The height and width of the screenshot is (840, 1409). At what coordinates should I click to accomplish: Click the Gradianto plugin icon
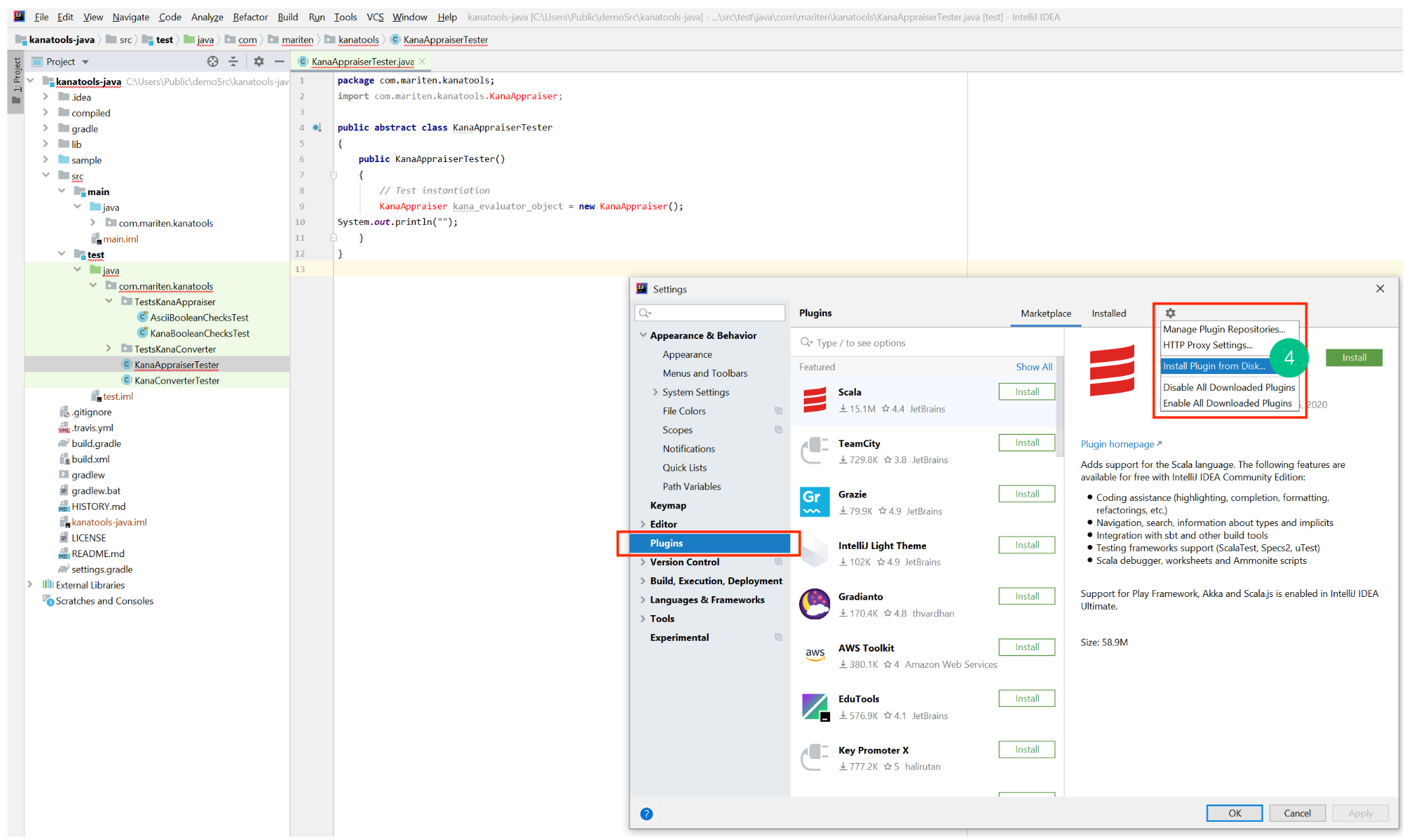[x=815, y=604]
